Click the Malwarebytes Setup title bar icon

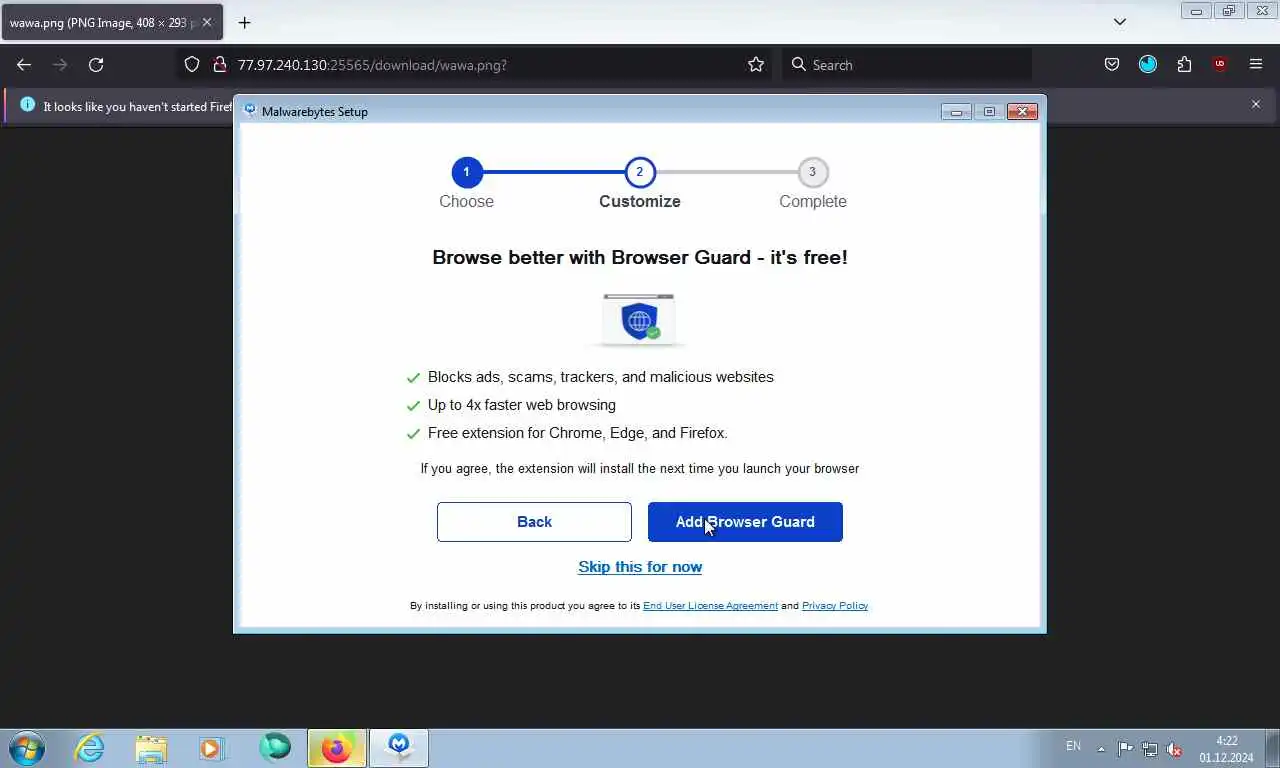[250, 111]
